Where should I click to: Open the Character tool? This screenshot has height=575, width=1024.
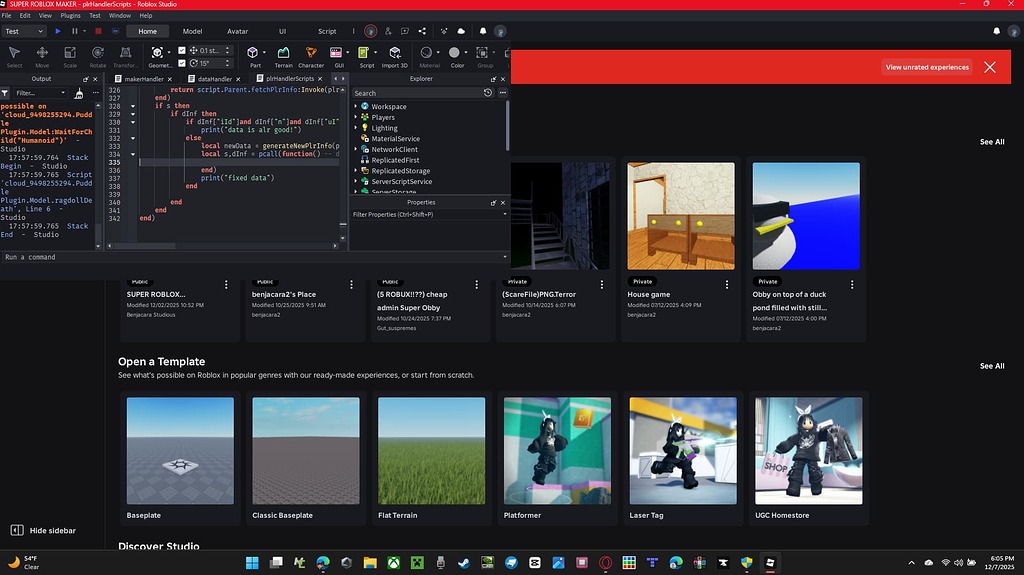point(311,56)
